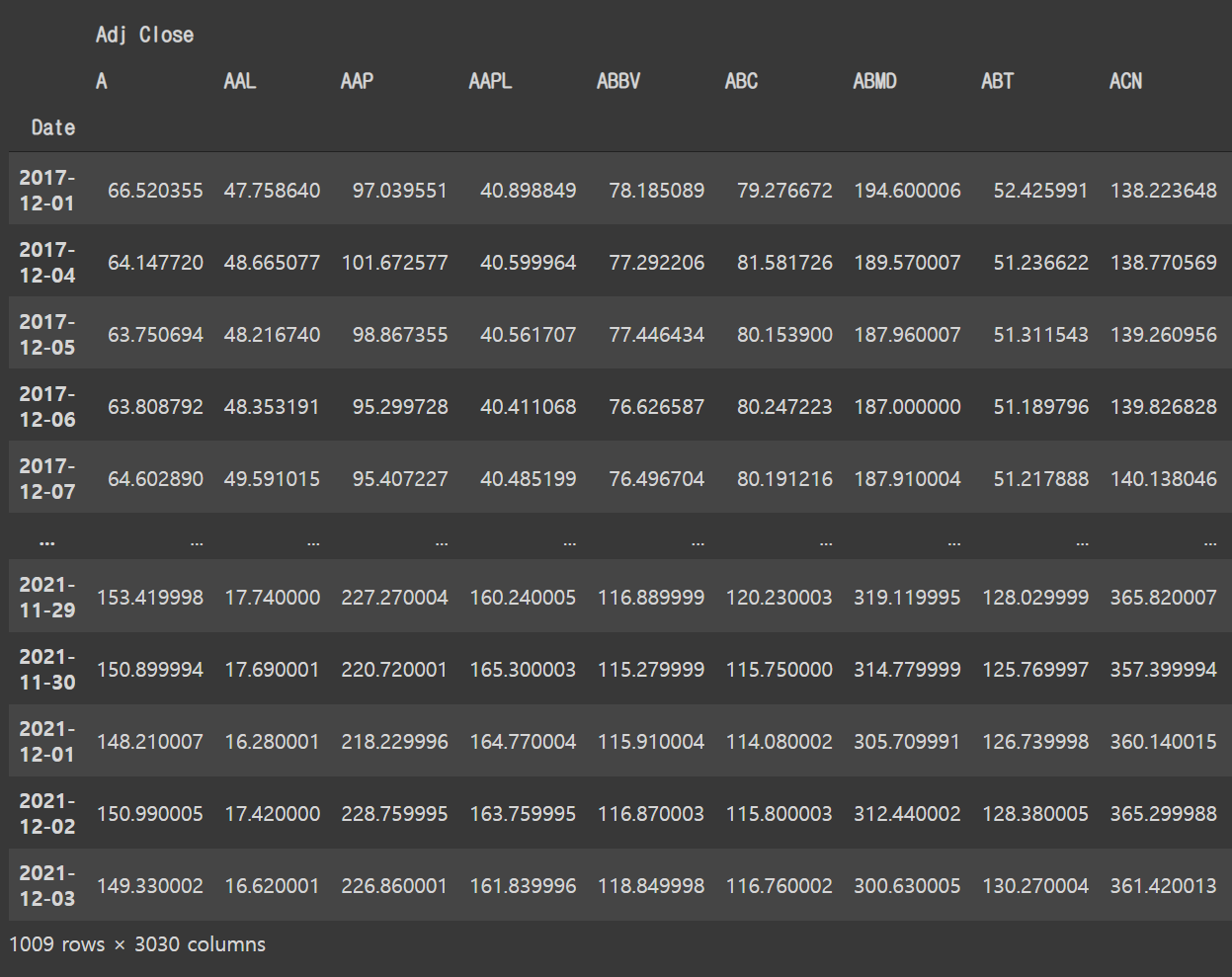The width and height of the screenshot is (1232, 977).
Task: Click cell value 97.039551
Action: [400, 191]
